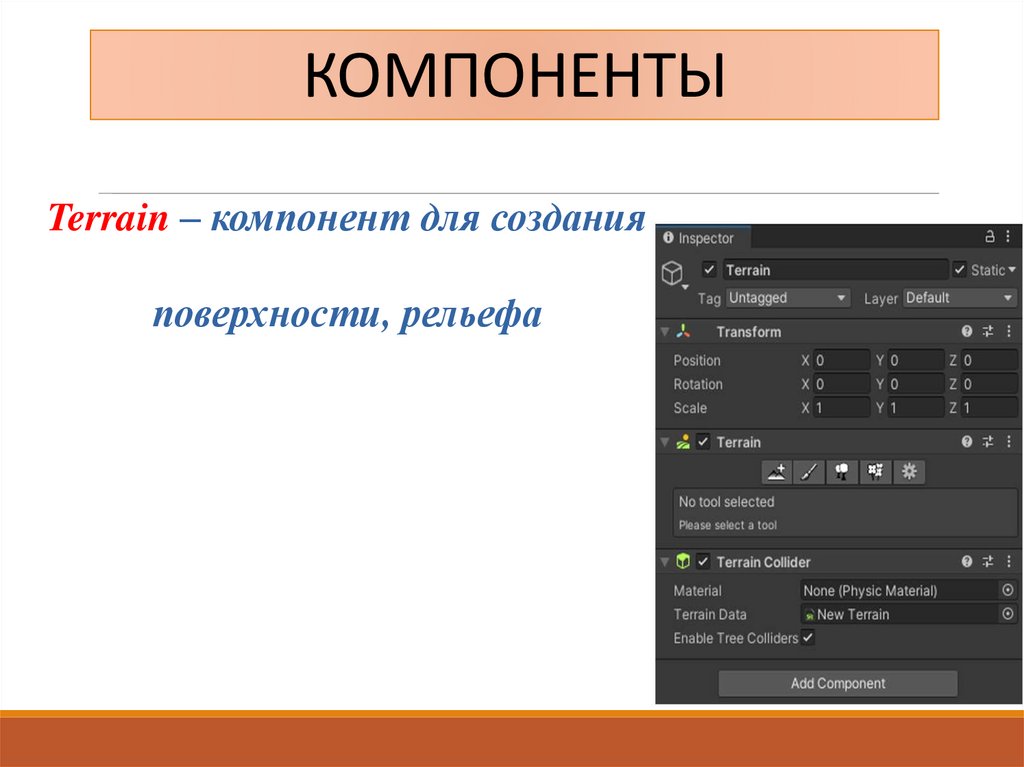Viewport: 1024px width, 767px height.
Task: Select the Paint Trees tool
Action: click(842, 472)
